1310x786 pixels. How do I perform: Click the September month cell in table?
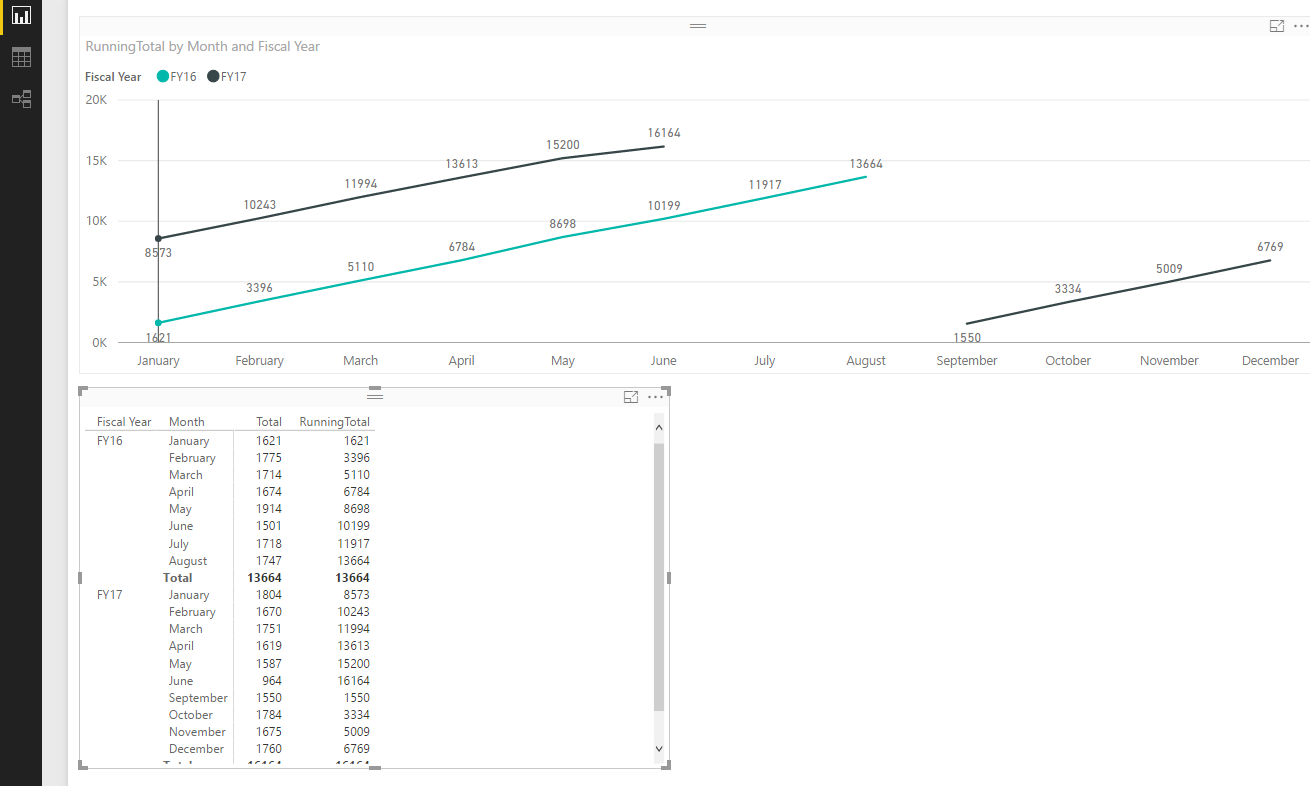(x=198, y=698)
